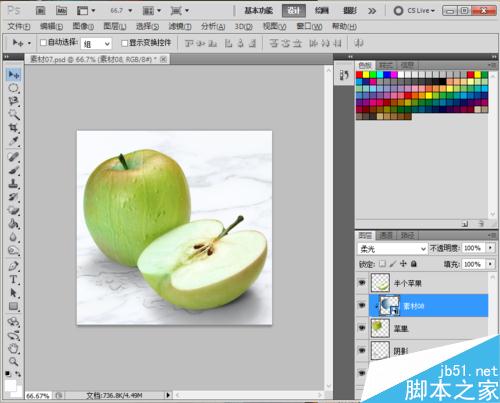This screenshot has width=500, height=403.
Task: Select the Lasso tool
Action: coord(13,101)
